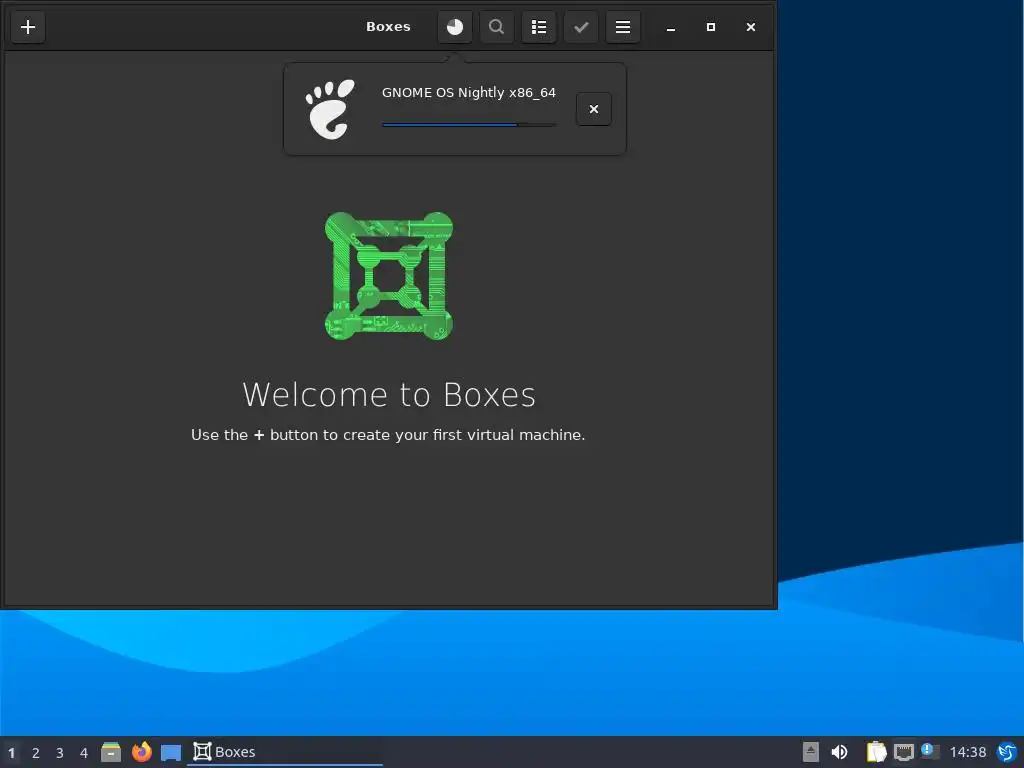Open the update notification tray icon
Screen dimensions: 1024x768
[930, 751]
